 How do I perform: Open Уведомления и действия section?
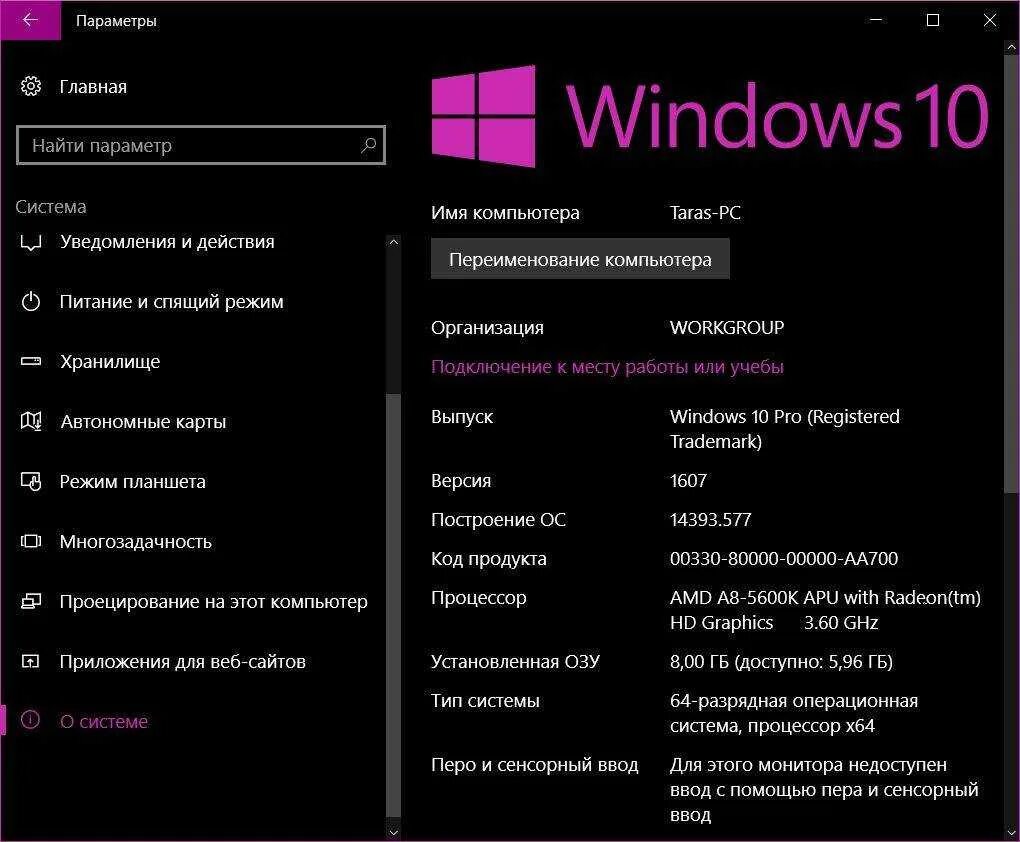pos(167,241)
